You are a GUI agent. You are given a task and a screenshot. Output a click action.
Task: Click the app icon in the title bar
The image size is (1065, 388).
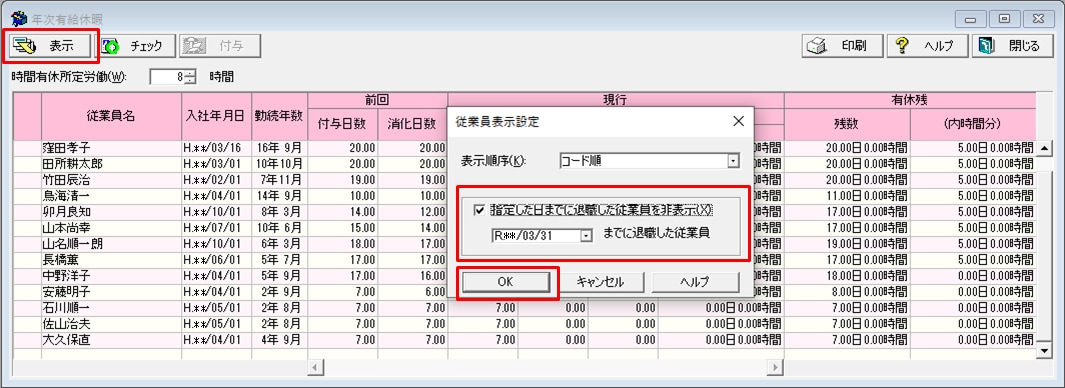point(20,18)
